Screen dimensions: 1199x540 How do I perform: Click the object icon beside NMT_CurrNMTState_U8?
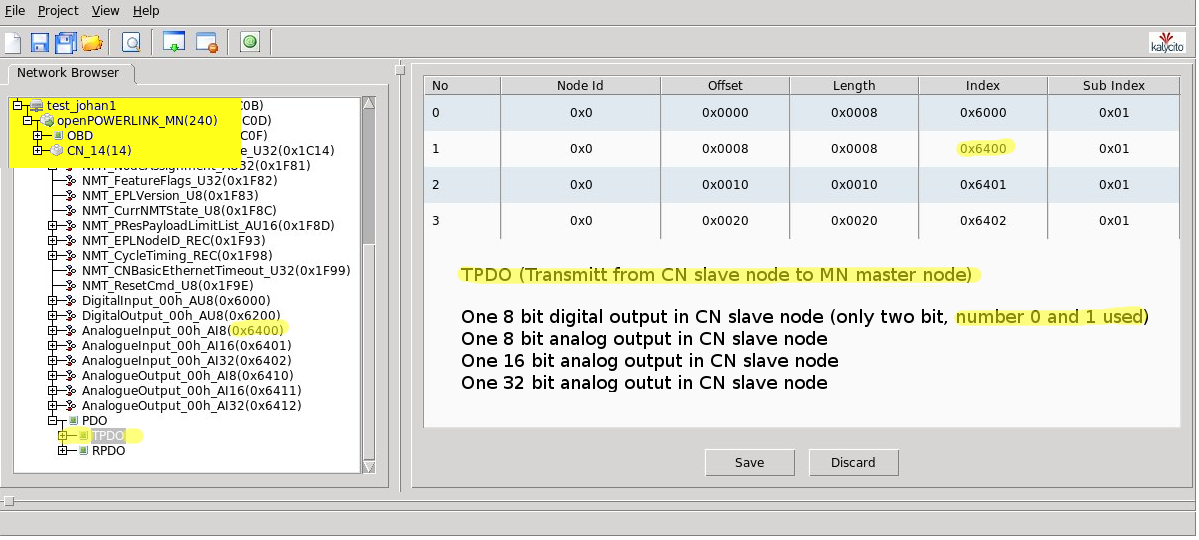pos(71,211)
